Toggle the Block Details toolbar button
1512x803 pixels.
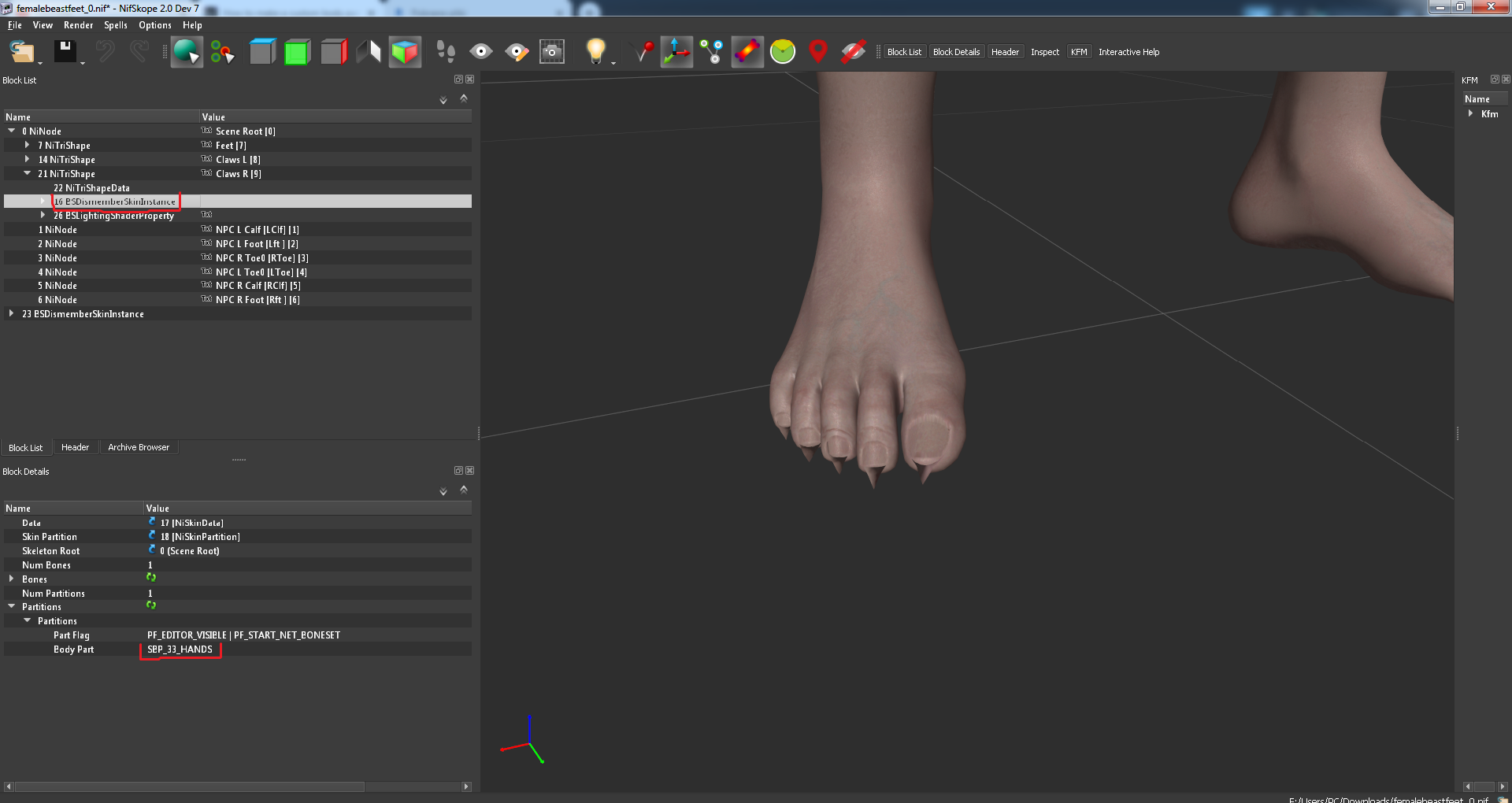pos(956,52)
